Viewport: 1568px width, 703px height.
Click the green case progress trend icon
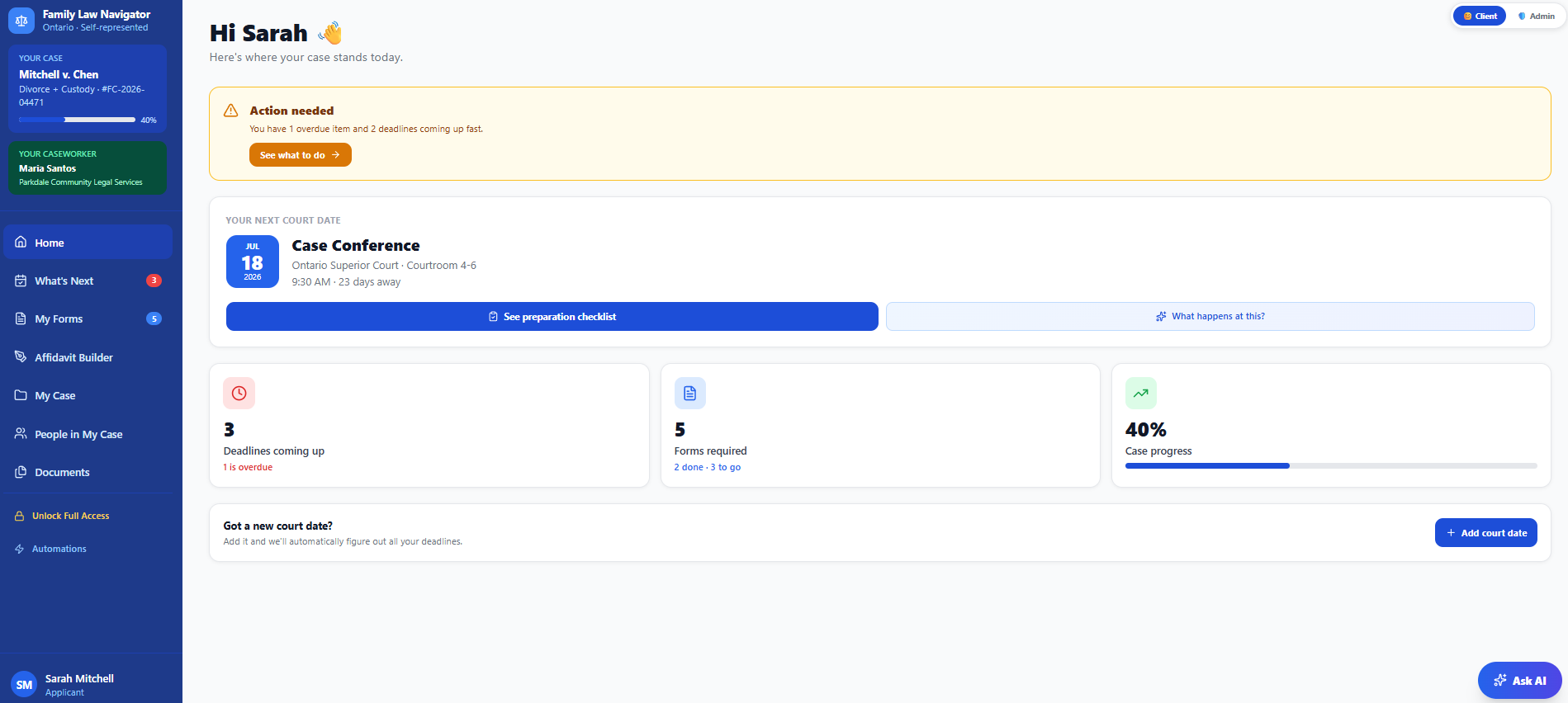coord(1141,394)
